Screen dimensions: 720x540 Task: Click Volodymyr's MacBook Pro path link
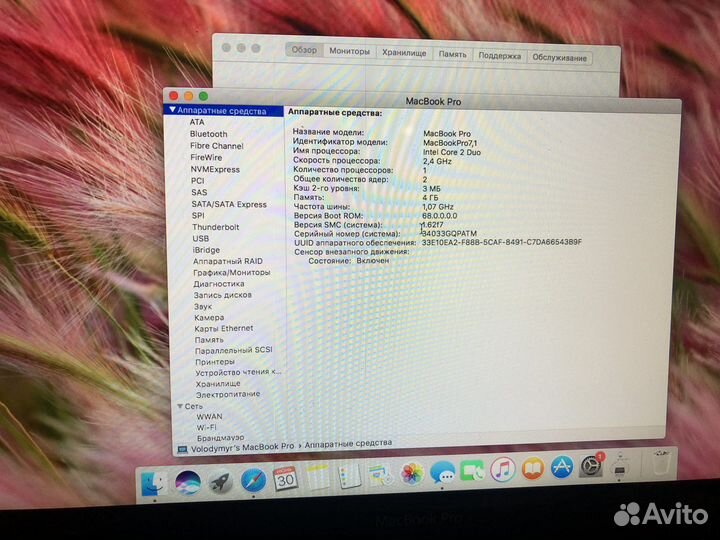coord(242,447)
